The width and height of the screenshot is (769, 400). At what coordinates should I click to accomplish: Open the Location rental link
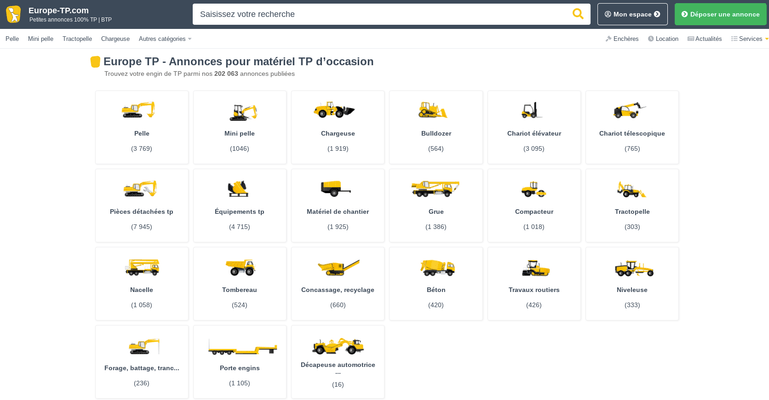click(662, 39)
